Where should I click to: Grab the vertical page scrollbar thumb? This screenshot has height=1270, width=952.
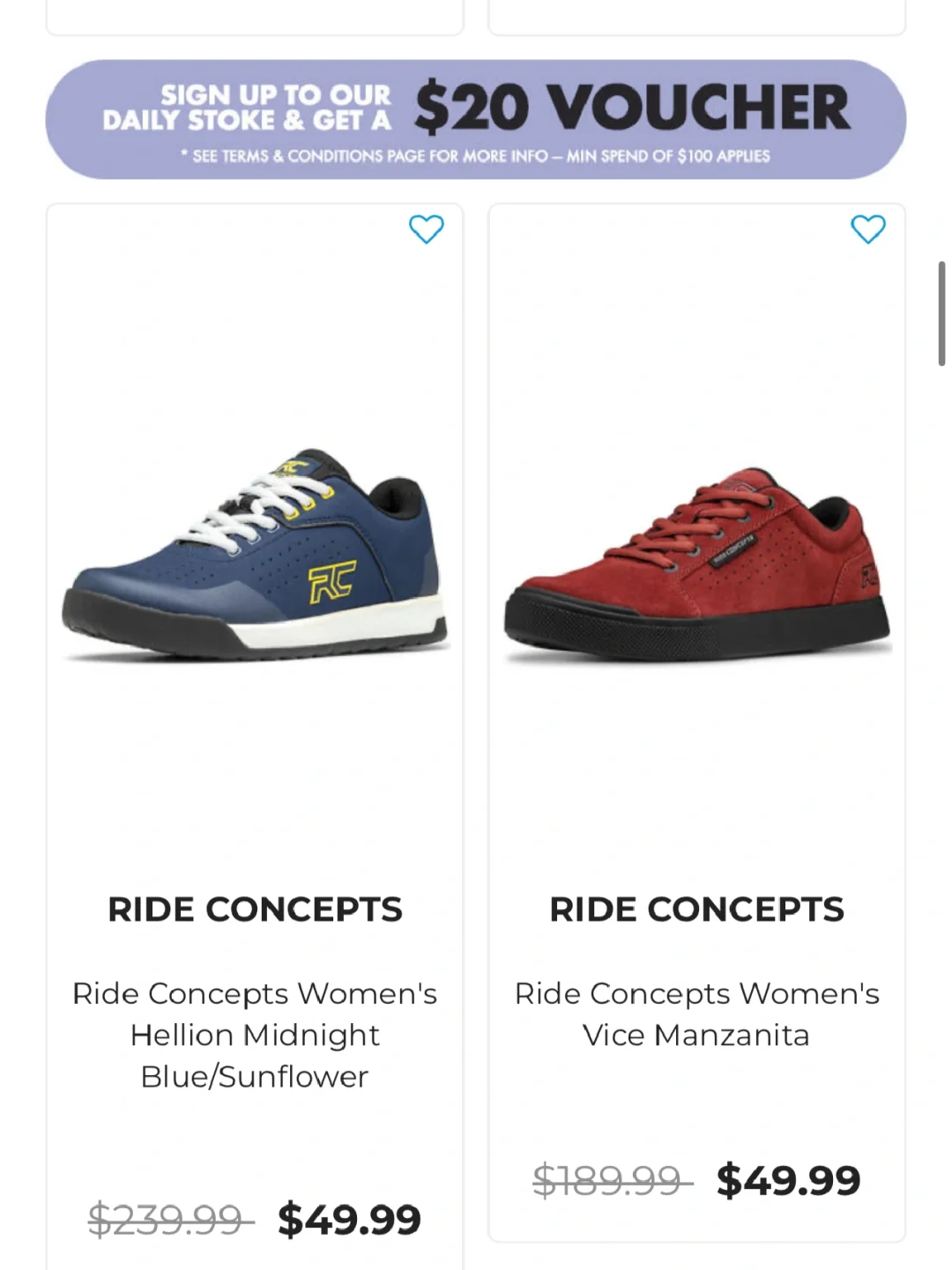point(941,313)
